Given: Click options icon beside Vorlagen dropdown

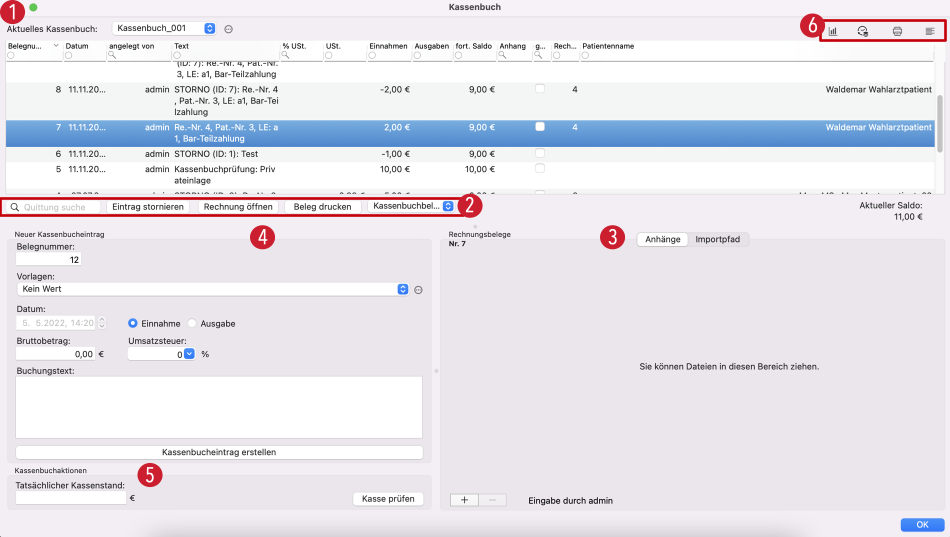Looking at the screenshot, I should [x=419, y=289].
